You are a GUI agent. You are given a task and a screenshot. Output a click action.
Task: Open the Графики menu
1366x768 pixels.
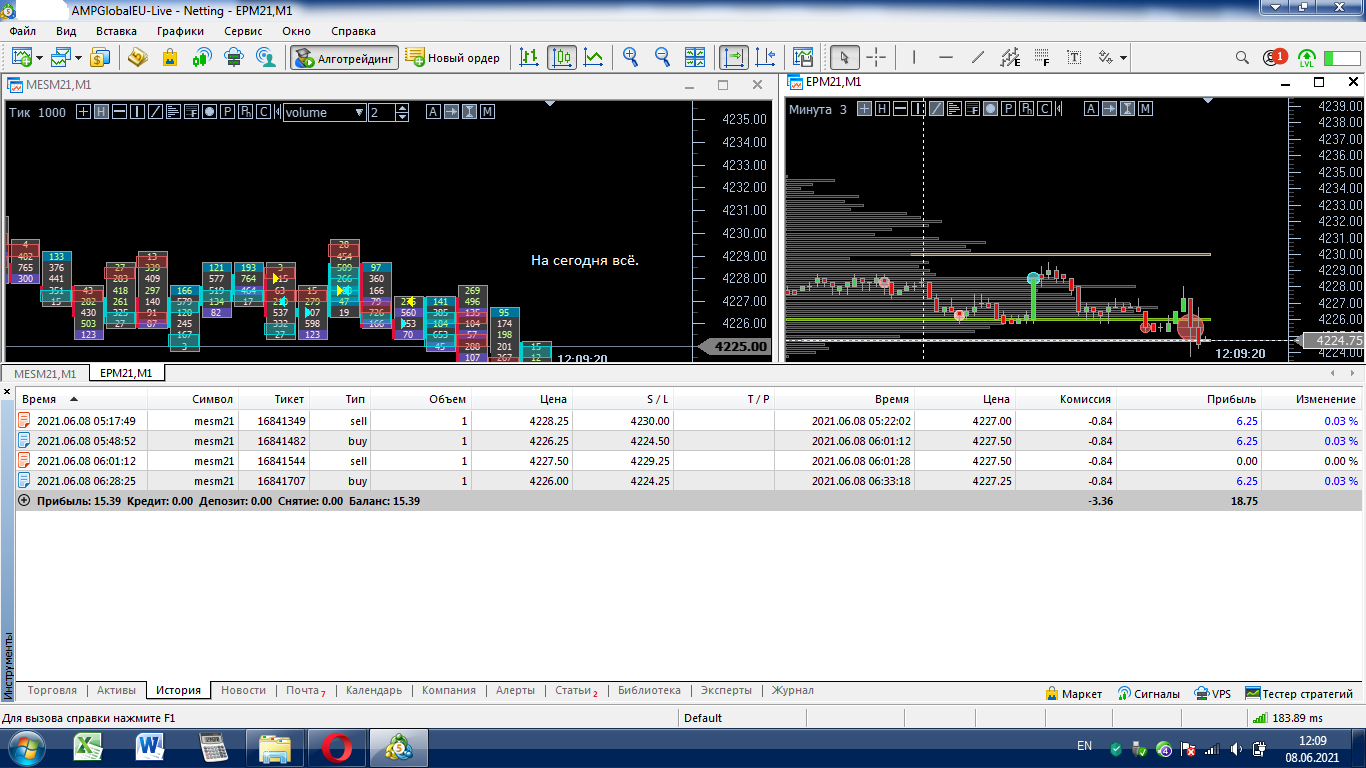(180, 31)
